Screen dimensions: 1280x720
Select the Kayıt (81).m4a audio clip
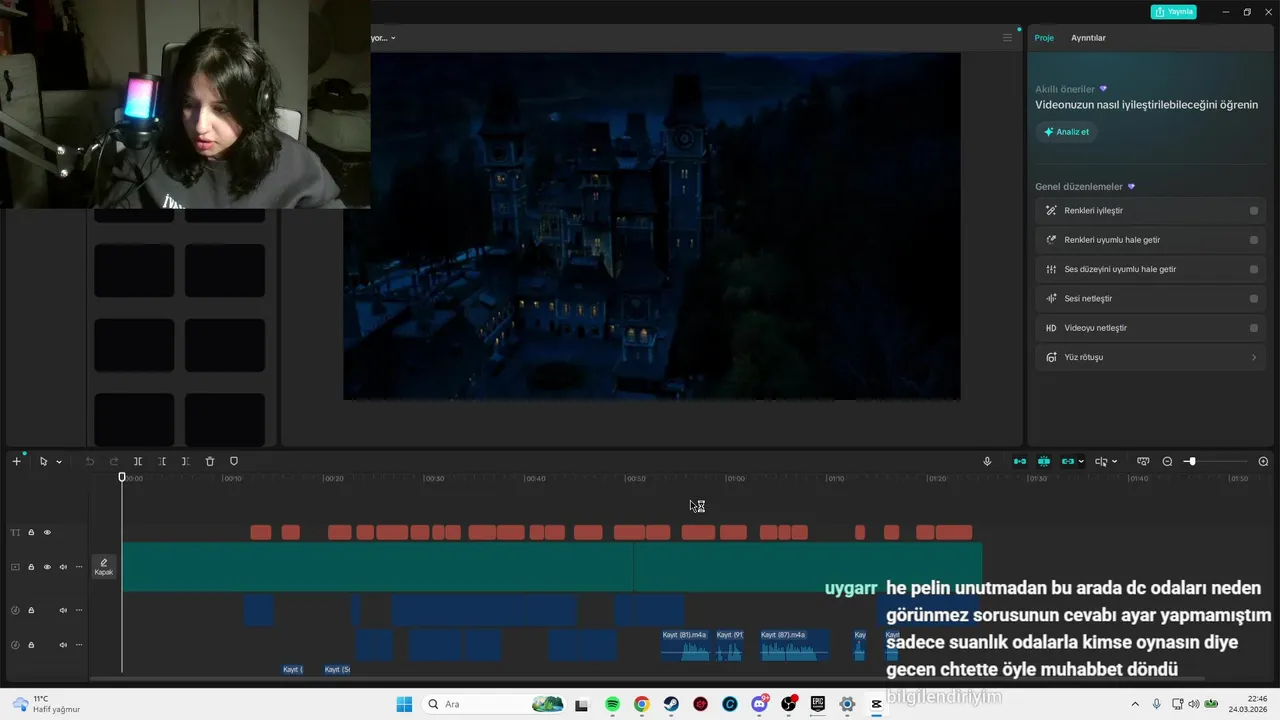[x=685, y=645]
